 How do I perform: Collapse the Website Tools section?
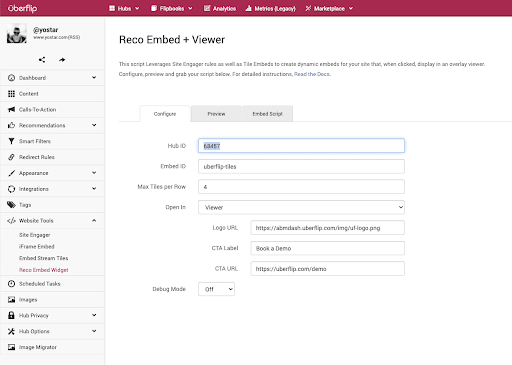point(94,220)
